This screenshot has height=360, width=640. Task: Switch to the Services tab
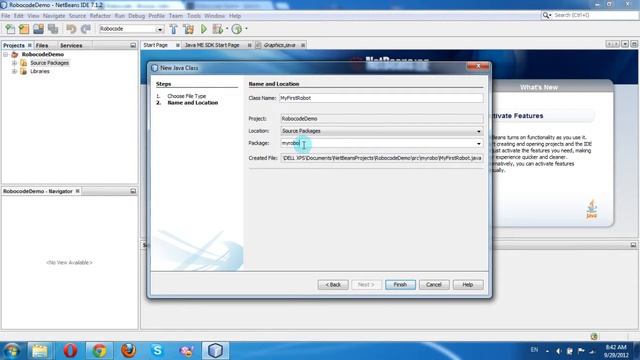[71, 45]
